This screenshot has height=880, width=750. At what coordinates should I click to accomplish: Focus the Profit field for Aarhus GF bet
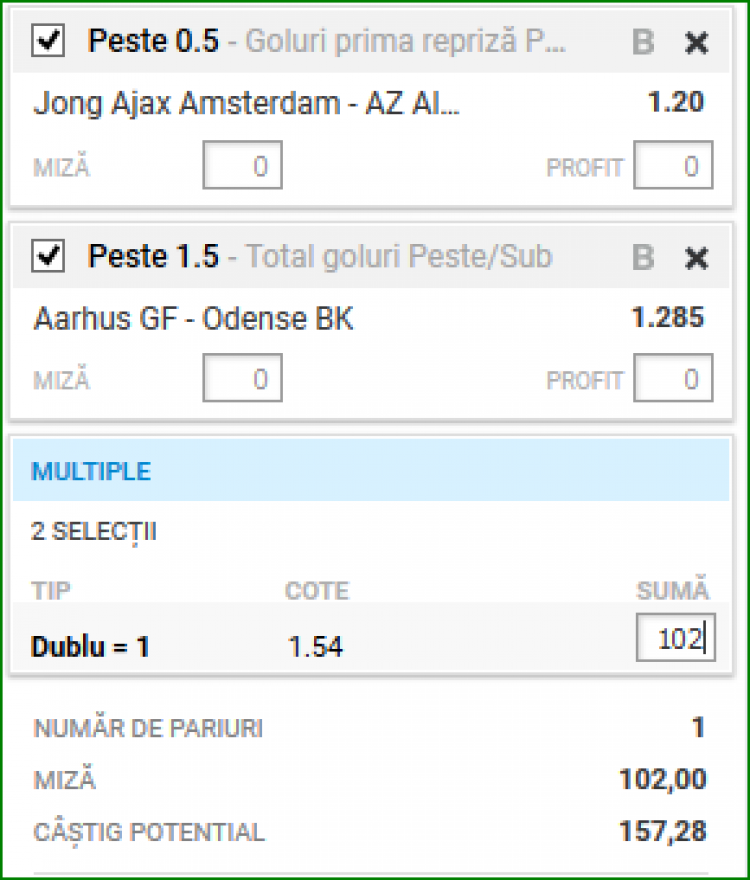coord(673,379)
